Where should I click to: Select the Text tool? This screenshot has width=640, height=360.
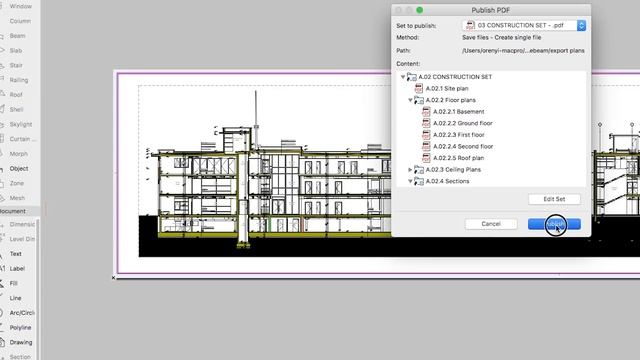click(17, 254)
